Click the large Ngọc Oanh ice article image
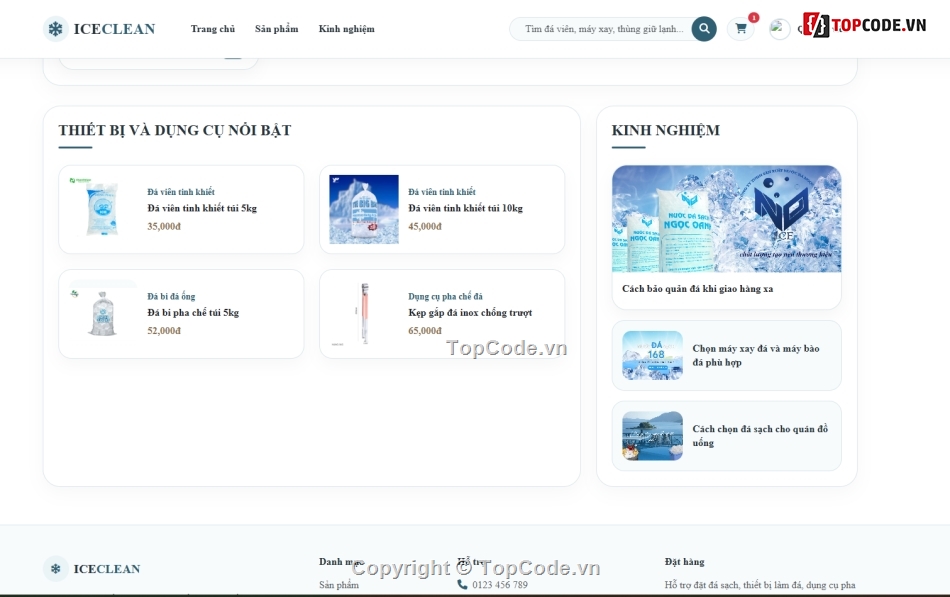Screen dimensions: 950x597 click(726, 219)
